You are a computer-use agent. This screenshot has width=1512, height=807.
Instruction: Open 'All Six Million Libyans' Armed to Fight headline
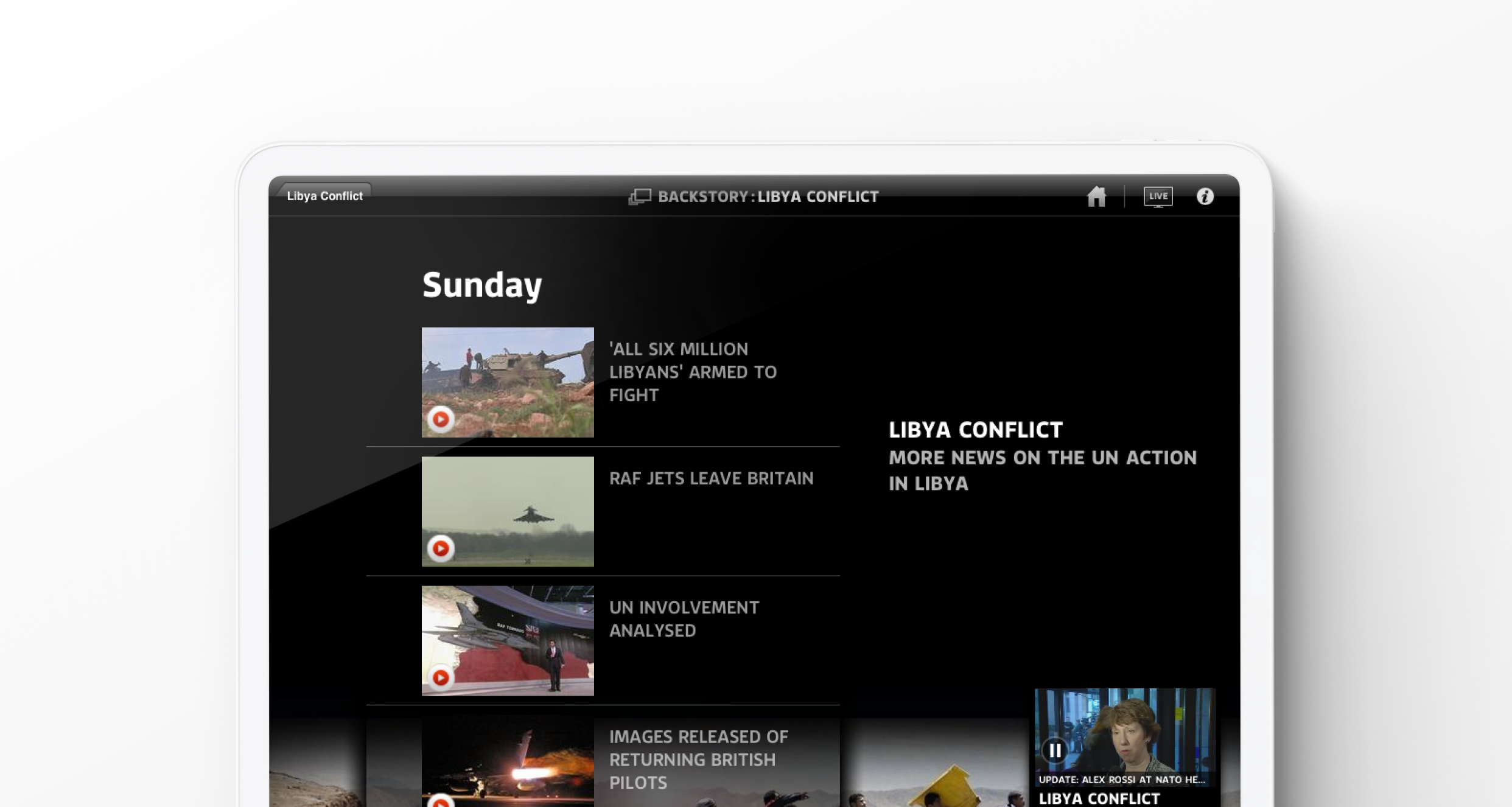pyautogui.click(x=693, y=372)
